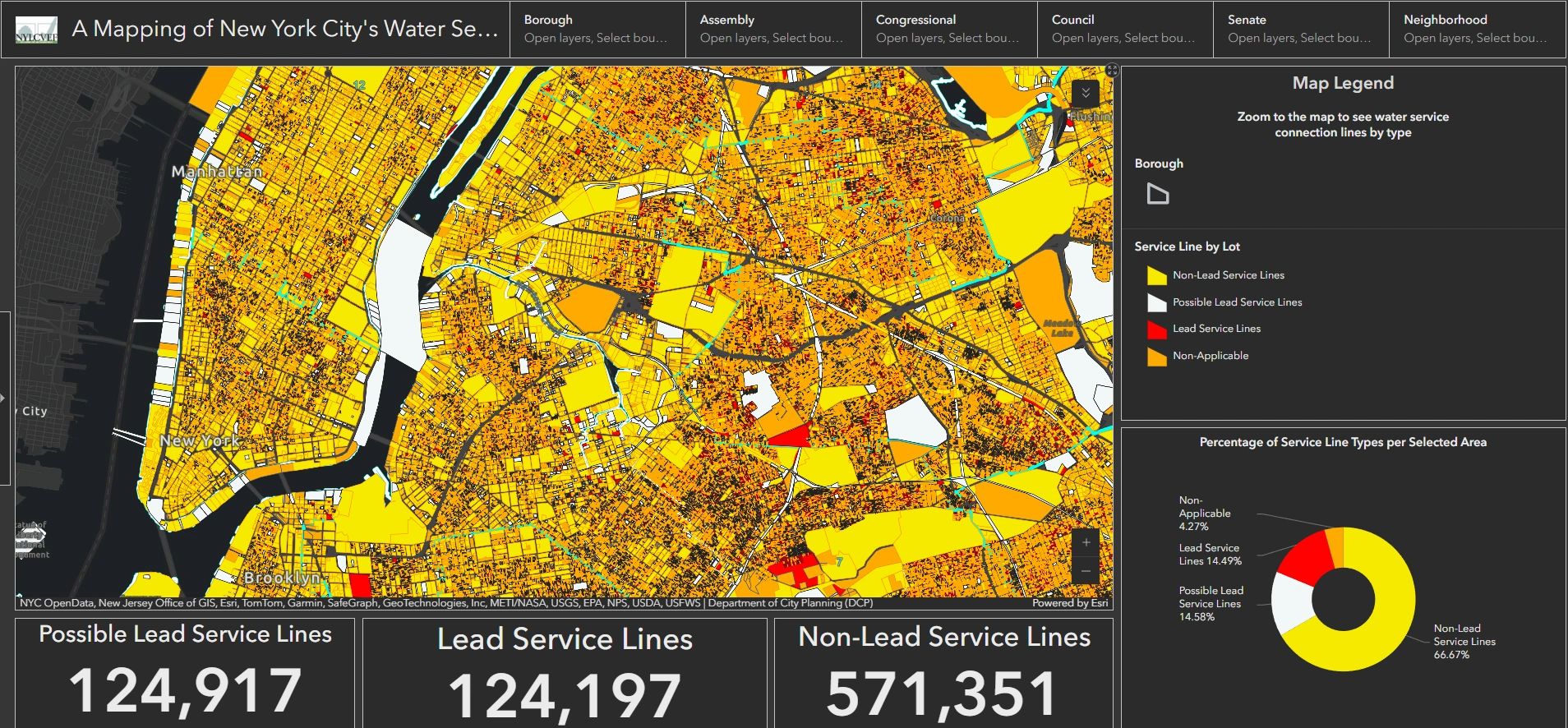The height and width of the screenshot is (728, 1568).
Task: Open the left sidebar arrow handle
Action: [x=4, y=399]
